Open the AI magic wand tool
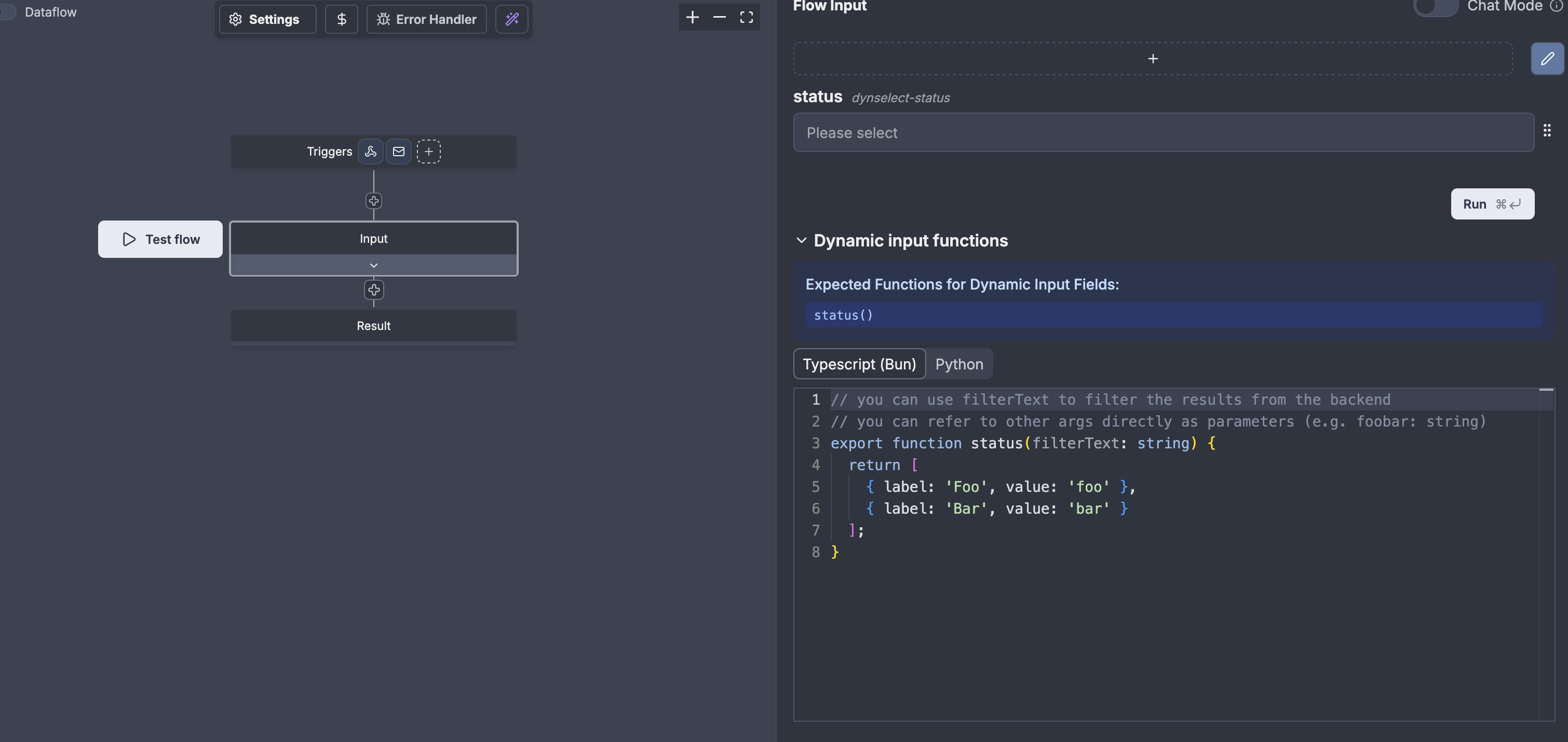 click(512, 19)
